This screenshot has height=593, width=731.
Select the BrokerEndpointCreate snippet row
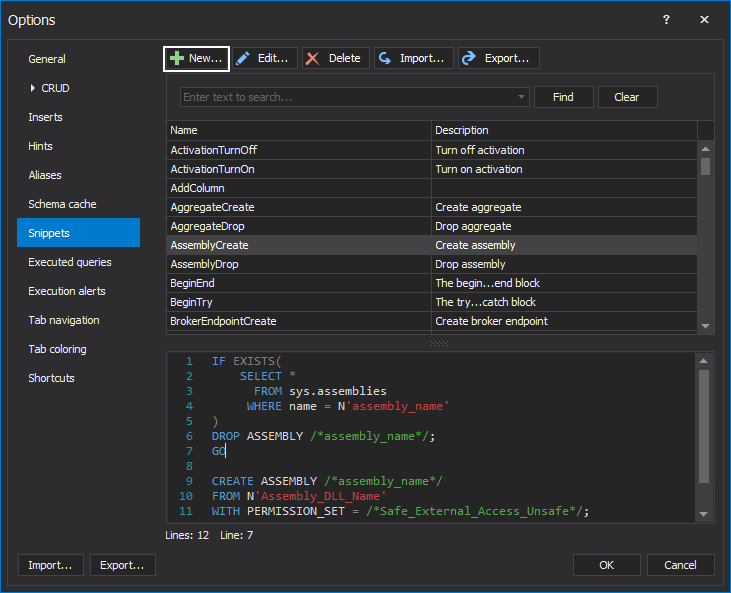(x=300, y=321)
